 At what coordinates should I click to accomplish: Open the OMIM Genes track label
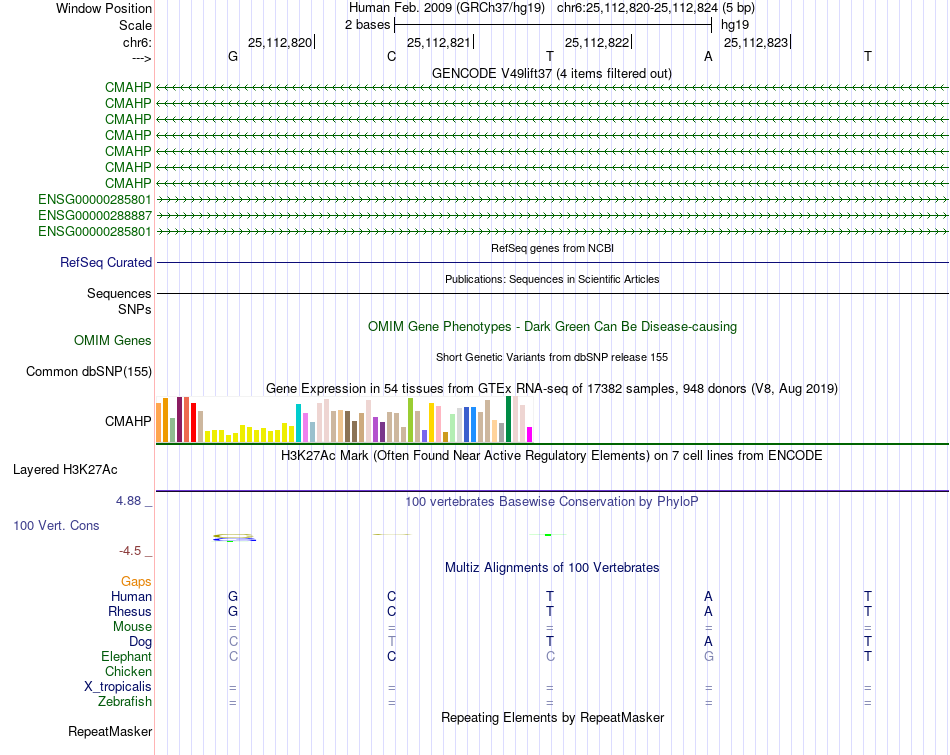(113, 341)
